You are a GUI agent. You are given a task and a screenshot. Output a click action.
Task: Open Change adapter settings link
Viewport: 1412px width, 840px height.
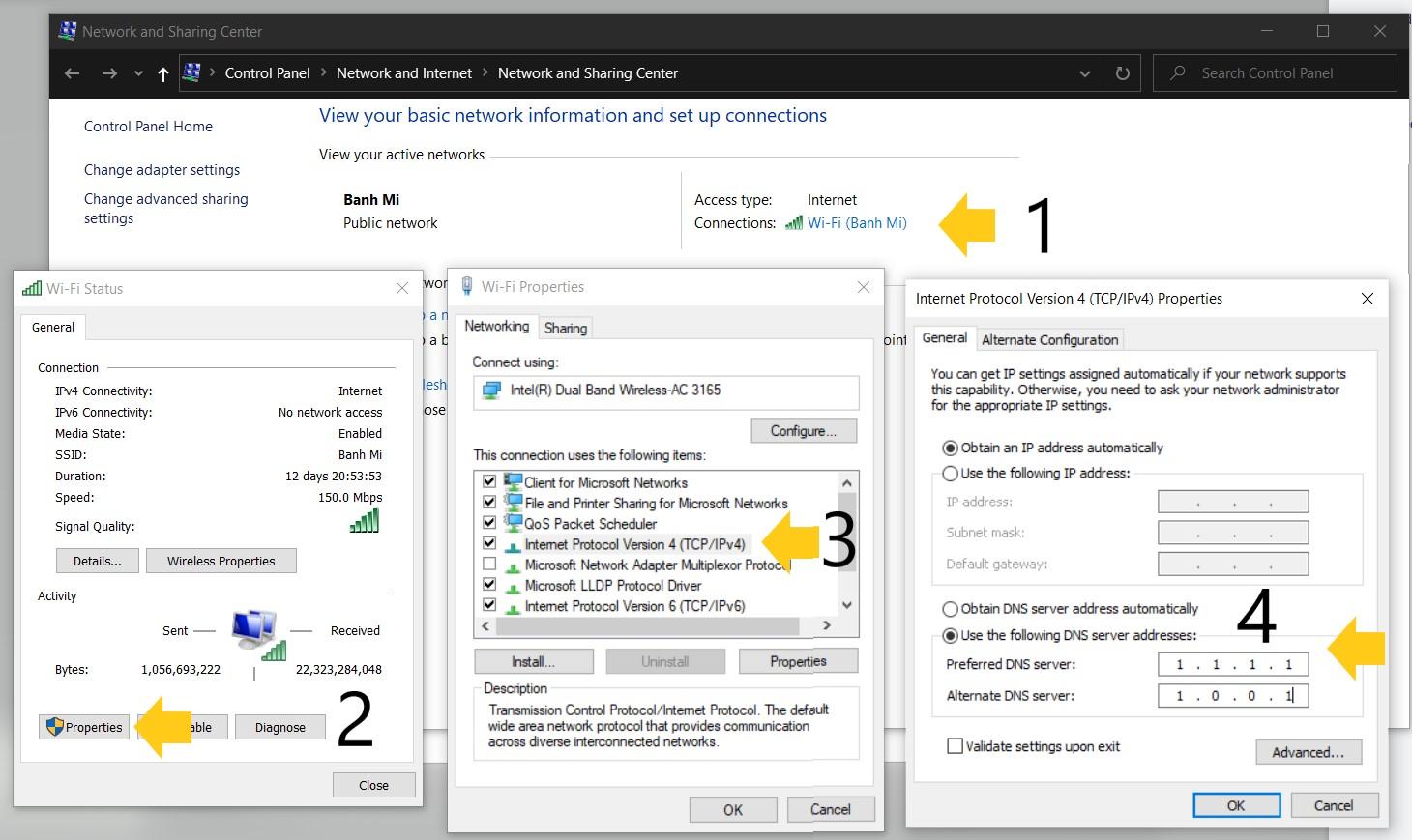(x=162, y=170)
